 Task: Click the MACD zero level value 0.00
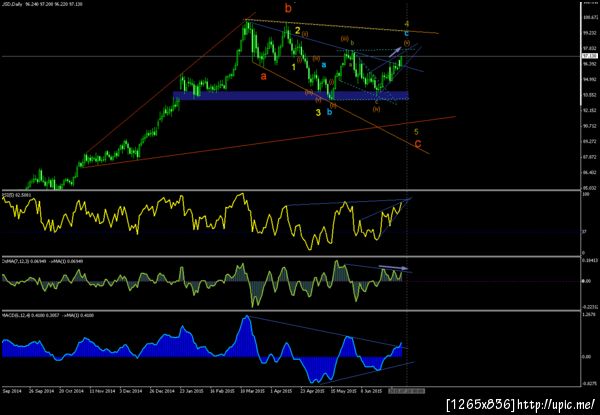pos(589,357)
